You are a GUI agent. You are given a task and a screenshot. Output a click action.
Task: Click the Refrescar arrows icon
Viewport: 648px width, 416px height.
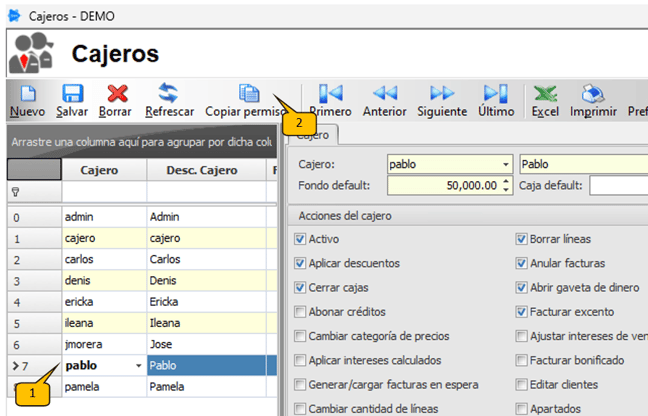click(x=168, y=93)
